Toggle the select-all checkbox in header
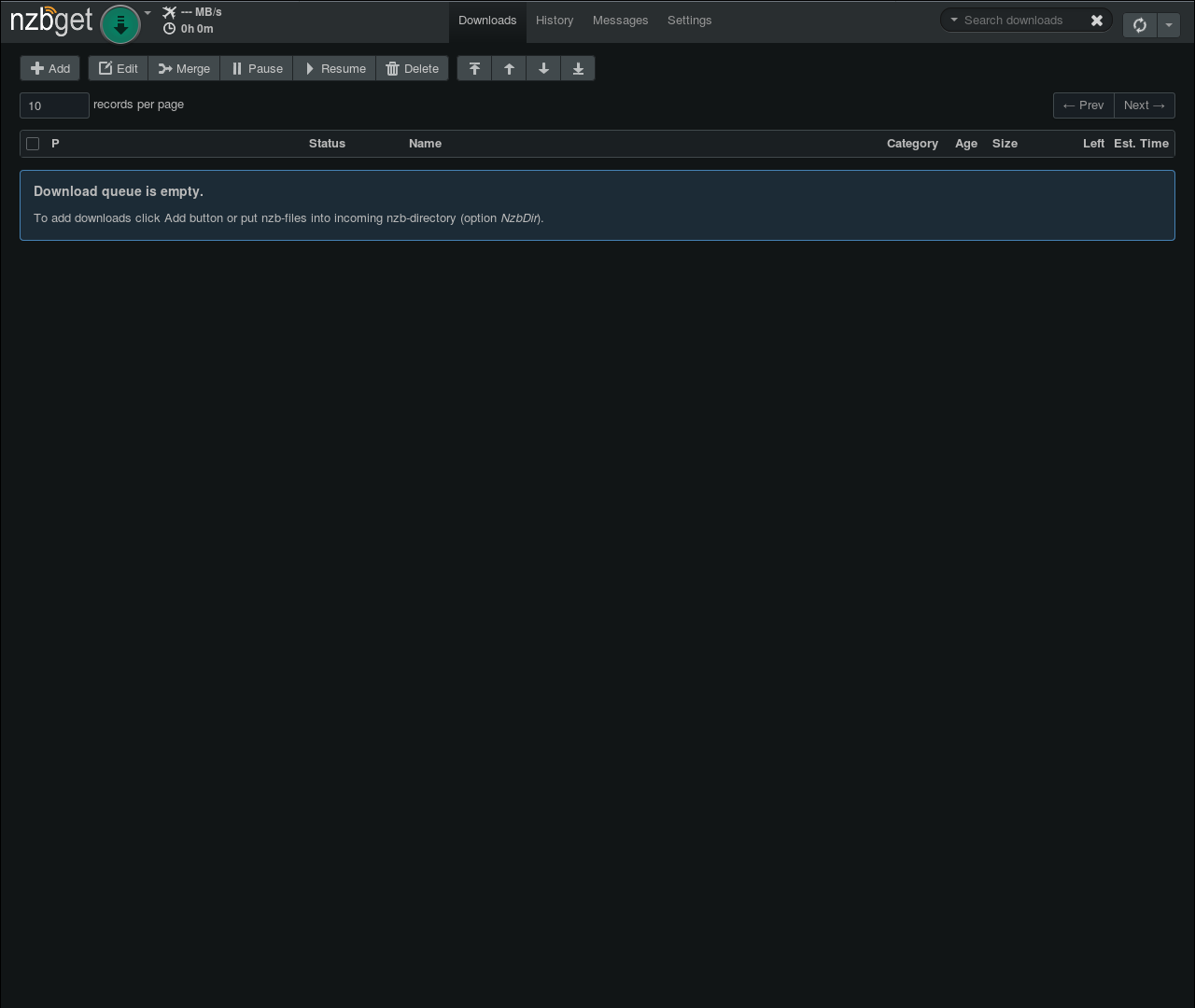 click(x=33, y=144)
